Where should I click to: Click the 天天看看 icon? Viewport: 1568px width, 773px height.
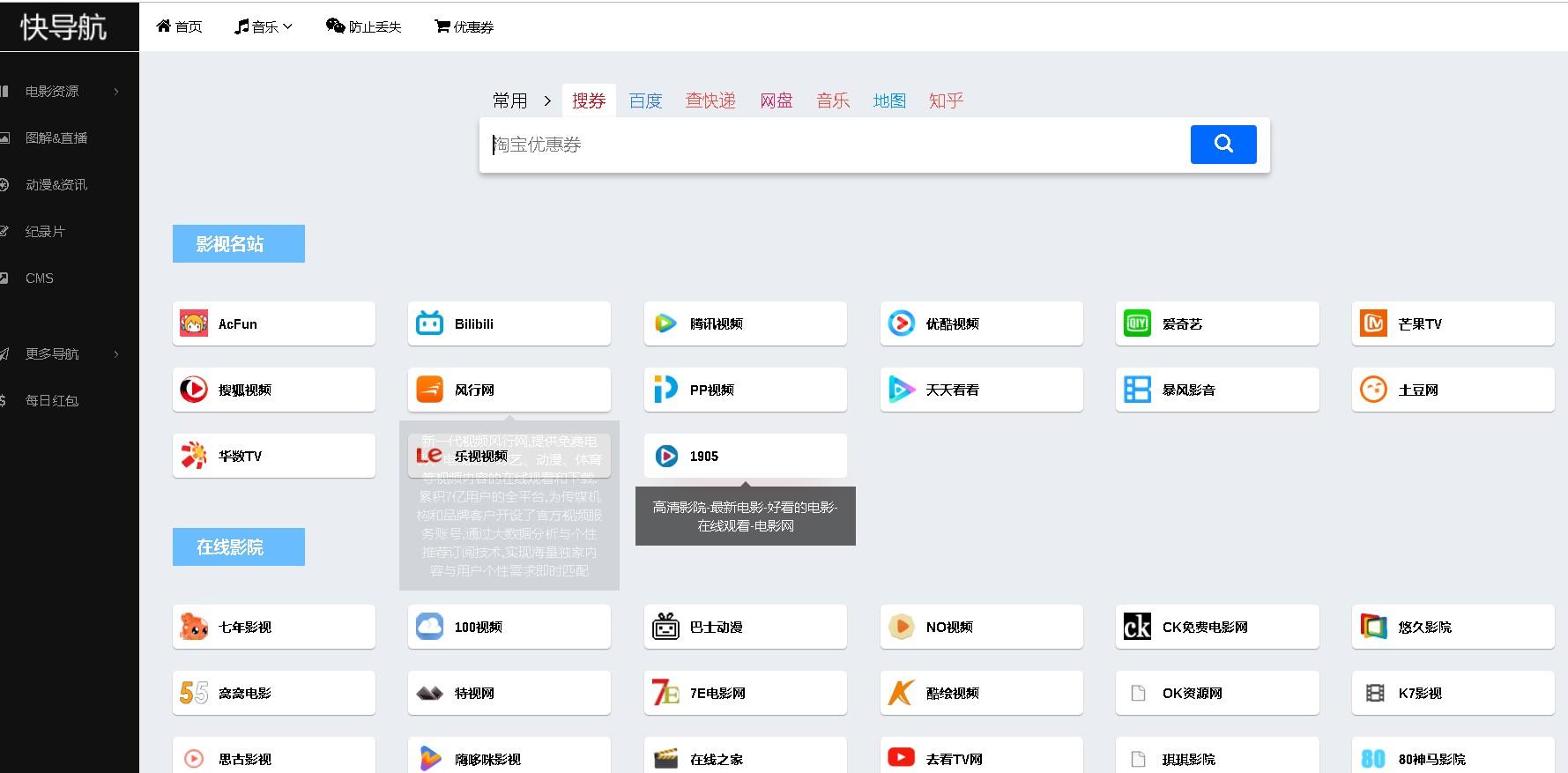pyautogui.click(x=901, y=390)
